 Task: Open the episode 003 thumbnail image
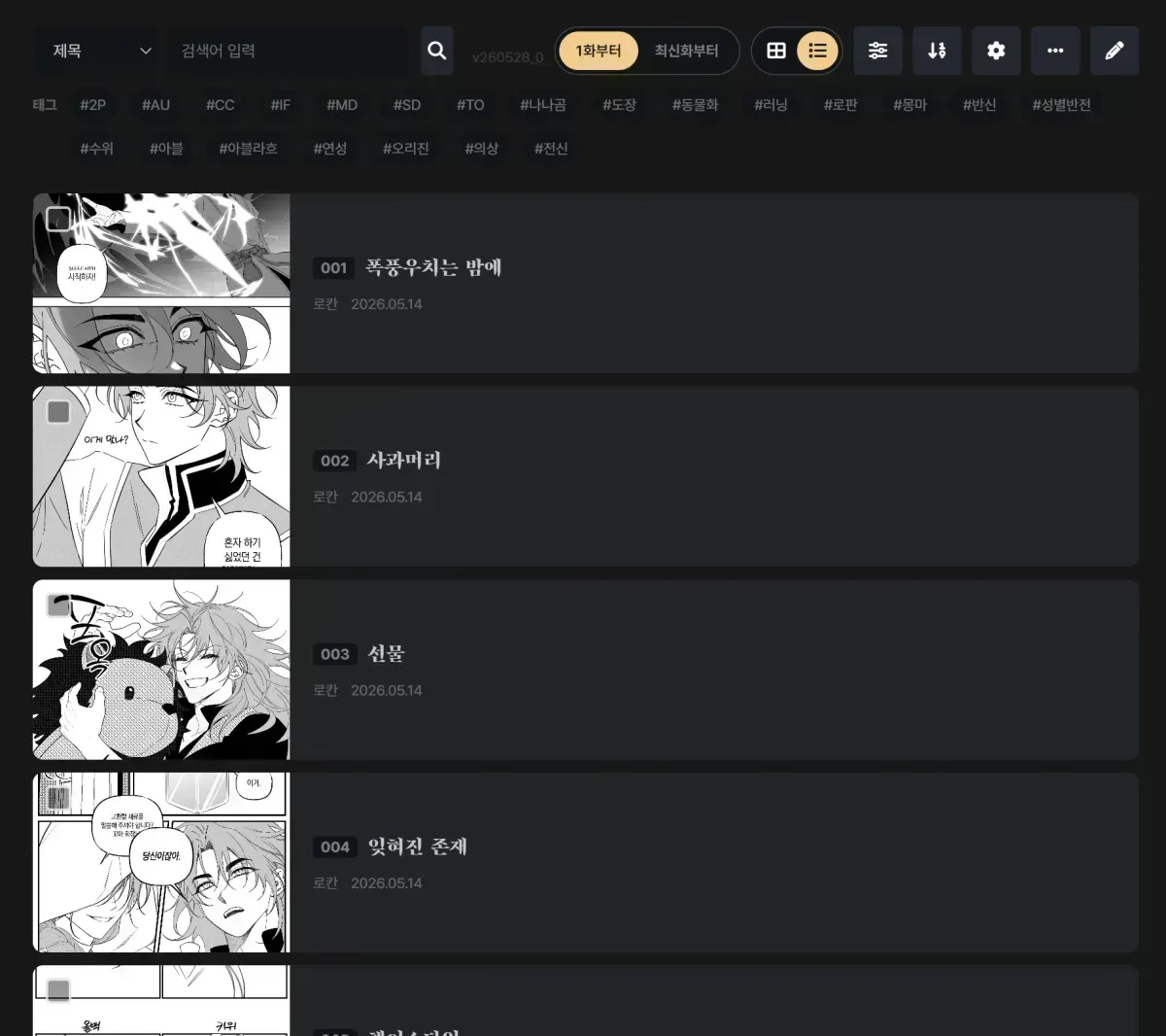(161, 670)
